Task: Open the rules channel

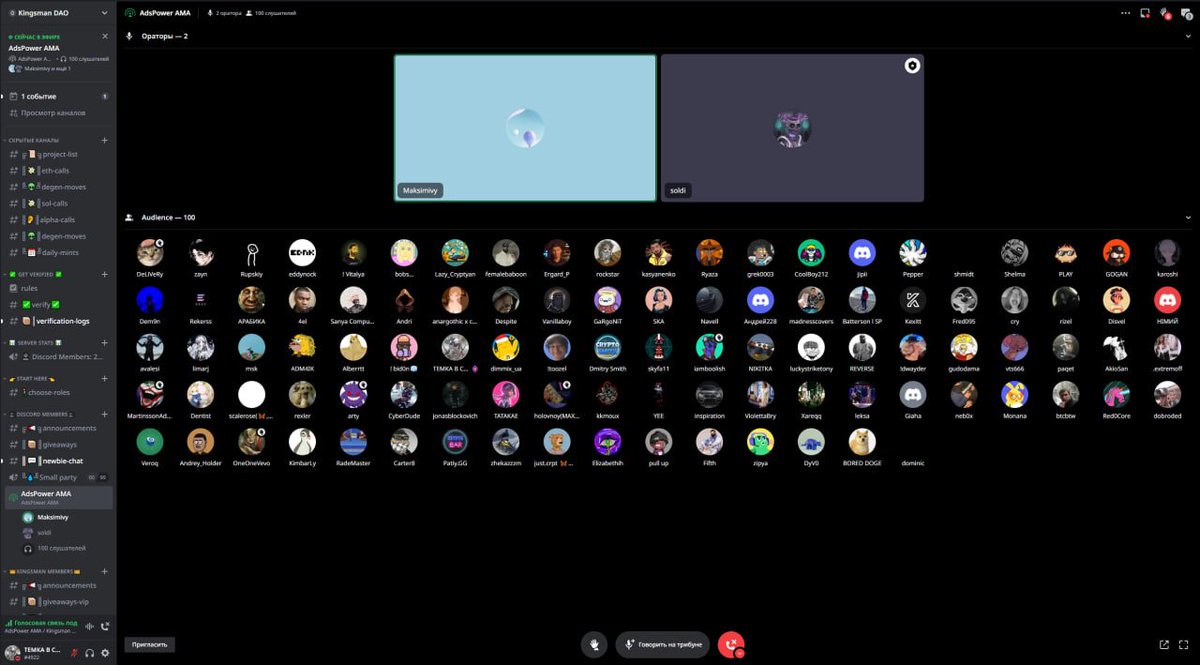Action: 58,288
